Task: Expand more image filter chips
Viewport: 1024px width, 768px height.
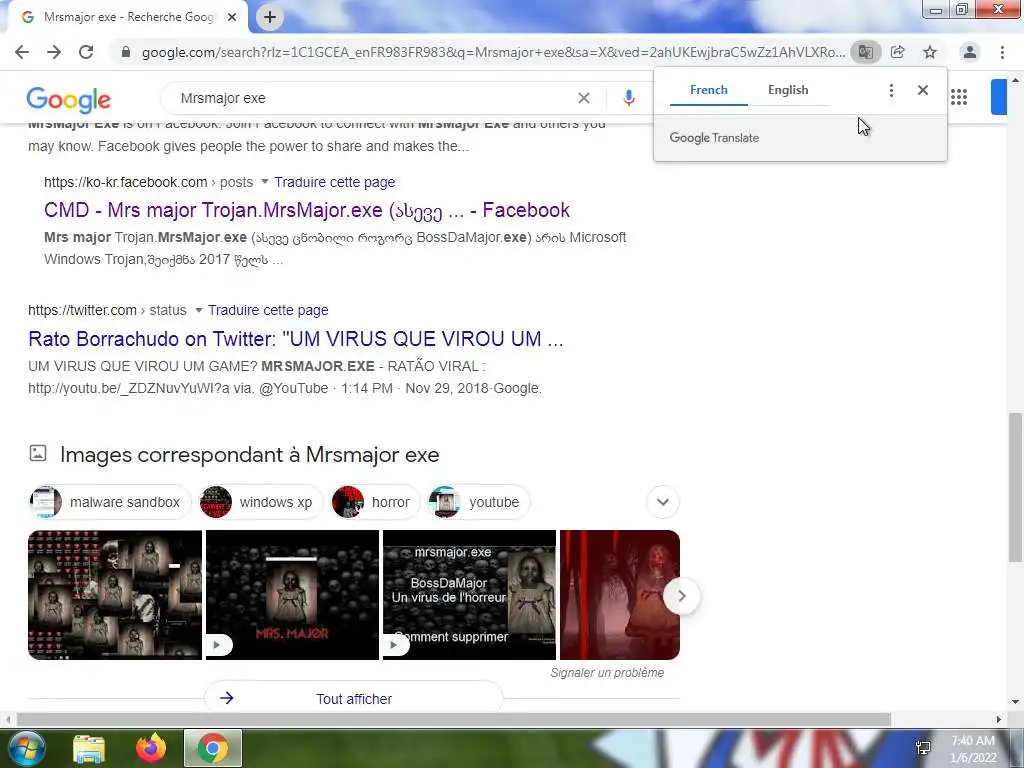Action: click(663, 502)
